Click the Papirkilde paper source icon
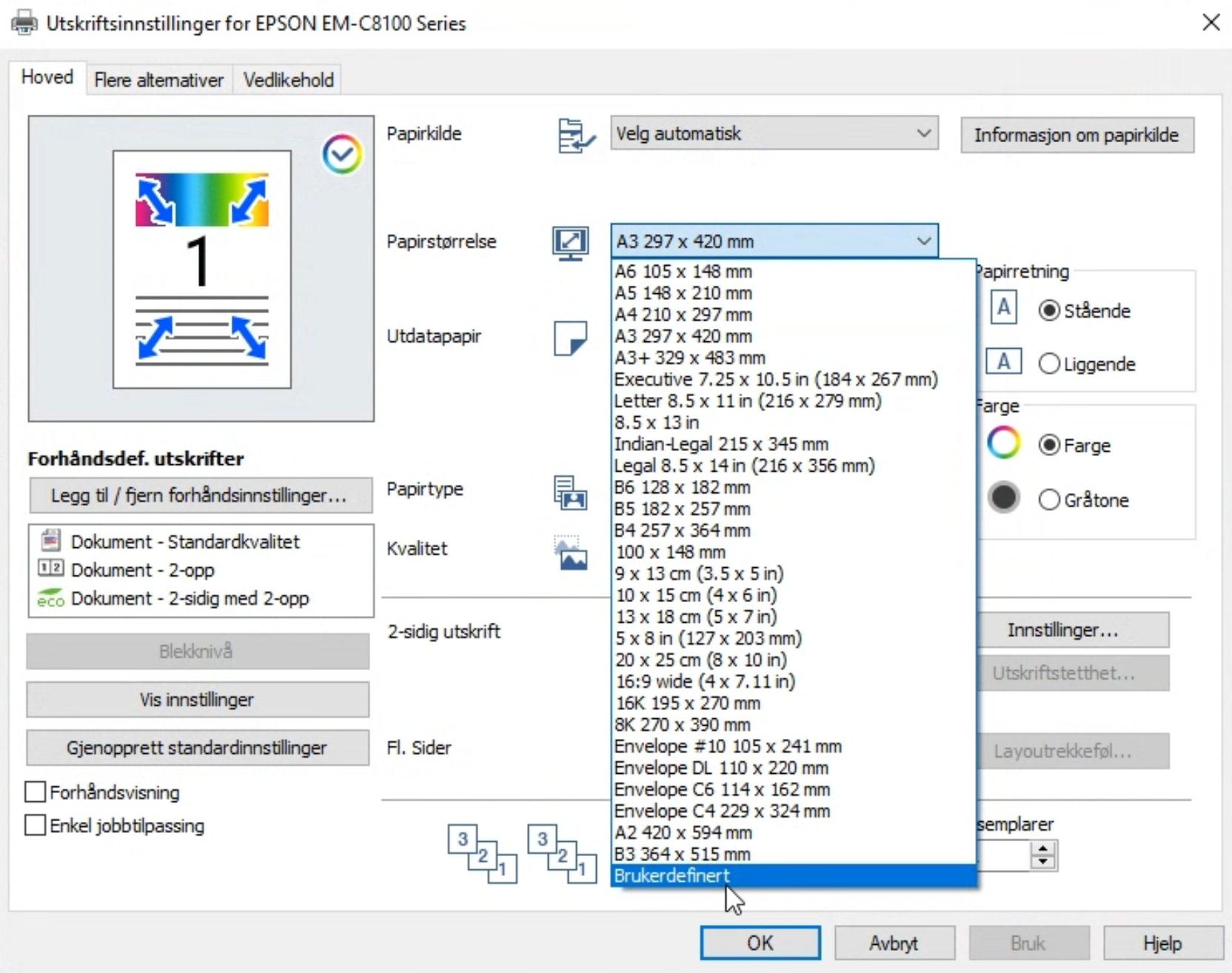Viewport: 1232px width, 973px height. pos(576,136)
